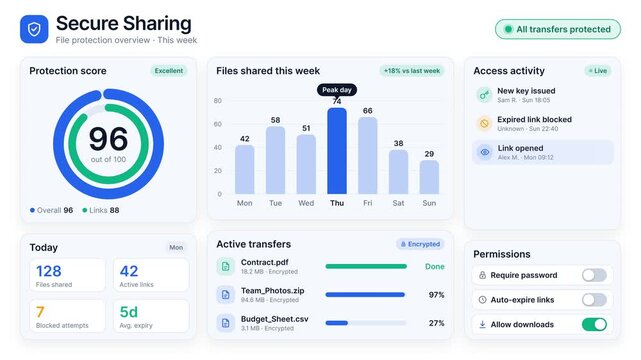Click the Budget_Sheet.csv file name
The image size is (641, 360).
[275, 319]
